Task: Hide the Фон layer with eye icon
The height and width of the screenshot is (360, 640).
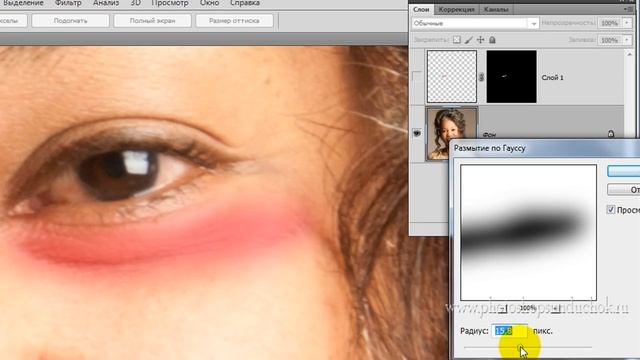Action: click(417, 133)
